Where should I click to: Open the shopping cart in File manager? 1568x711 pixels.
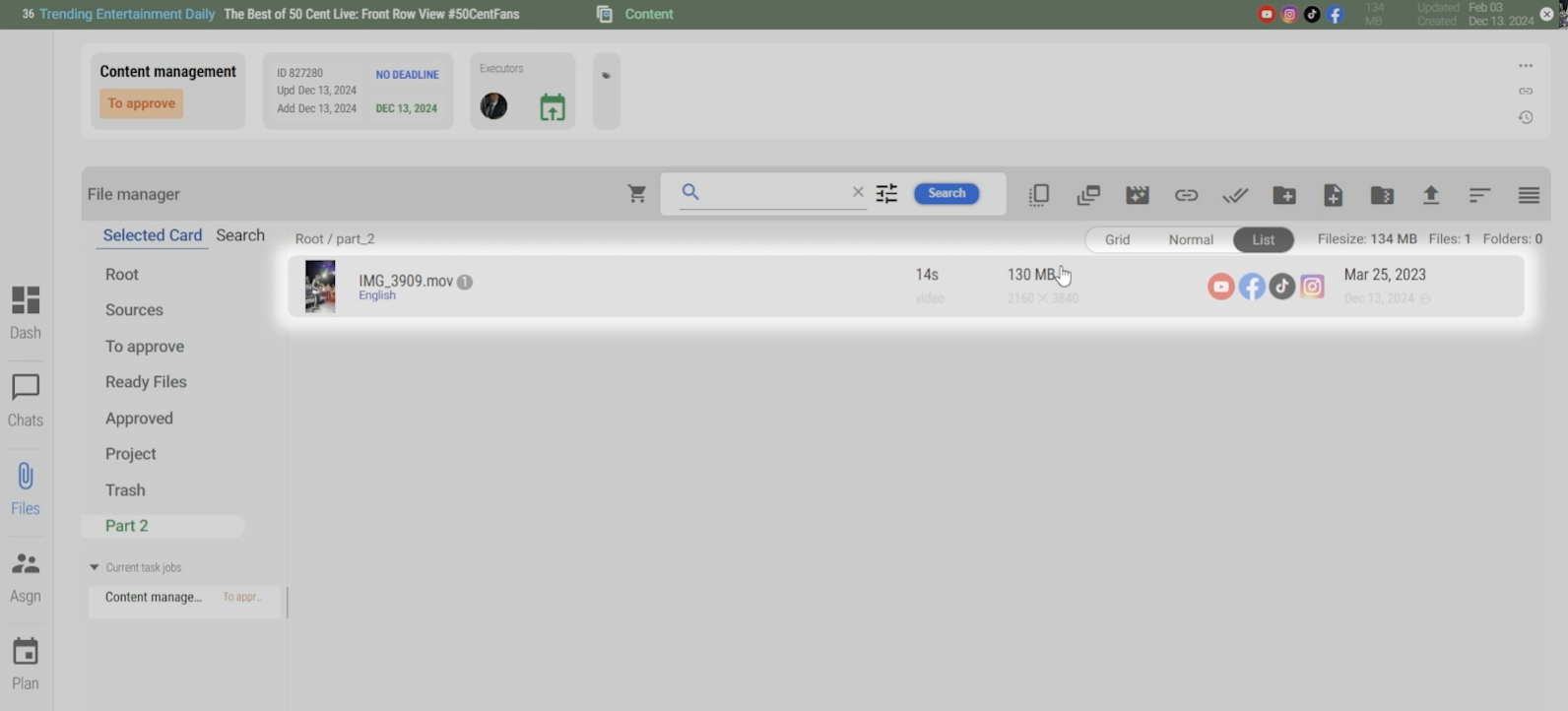tap(636, 194)
